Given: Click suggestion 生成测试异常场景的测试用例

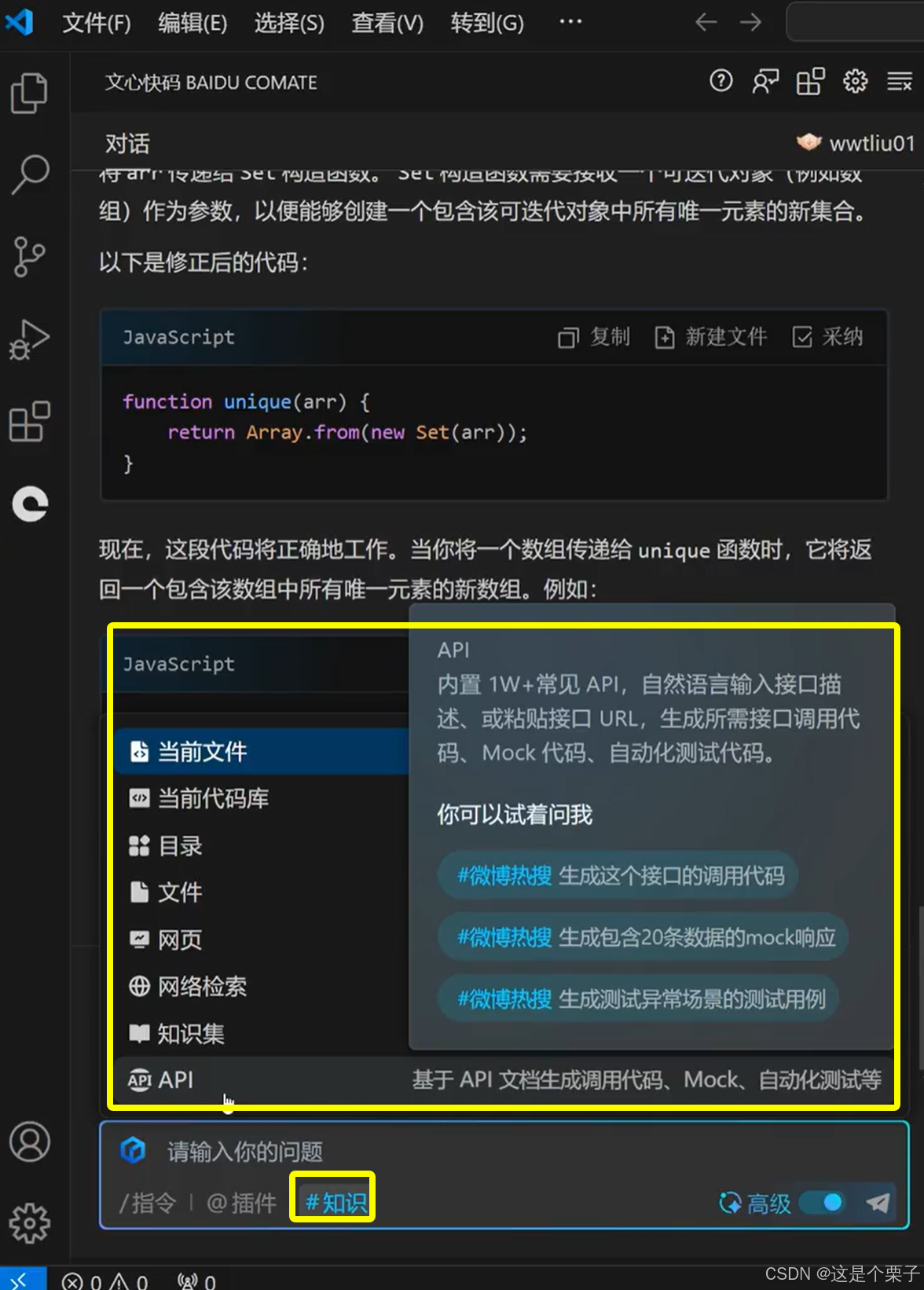Looking at the screenshot, I should 639,999.
